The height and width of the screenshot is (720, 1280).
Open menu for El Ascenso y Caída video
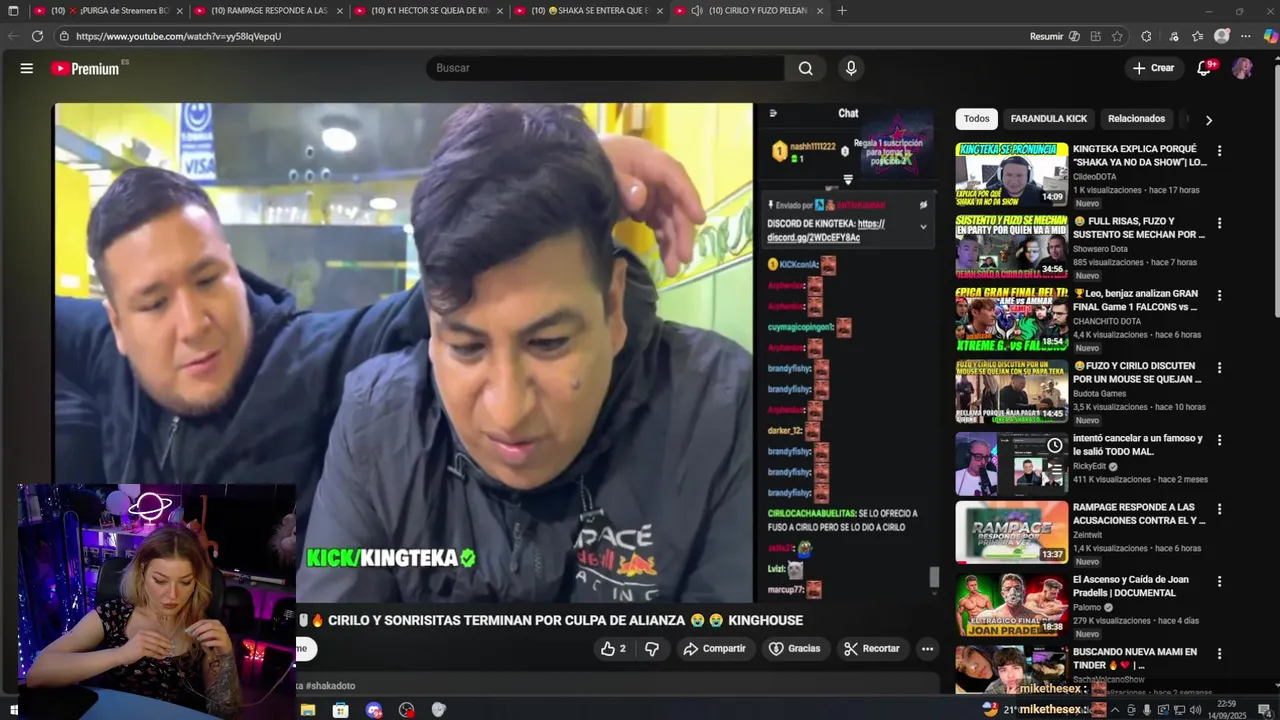(x=1219, y=581)
